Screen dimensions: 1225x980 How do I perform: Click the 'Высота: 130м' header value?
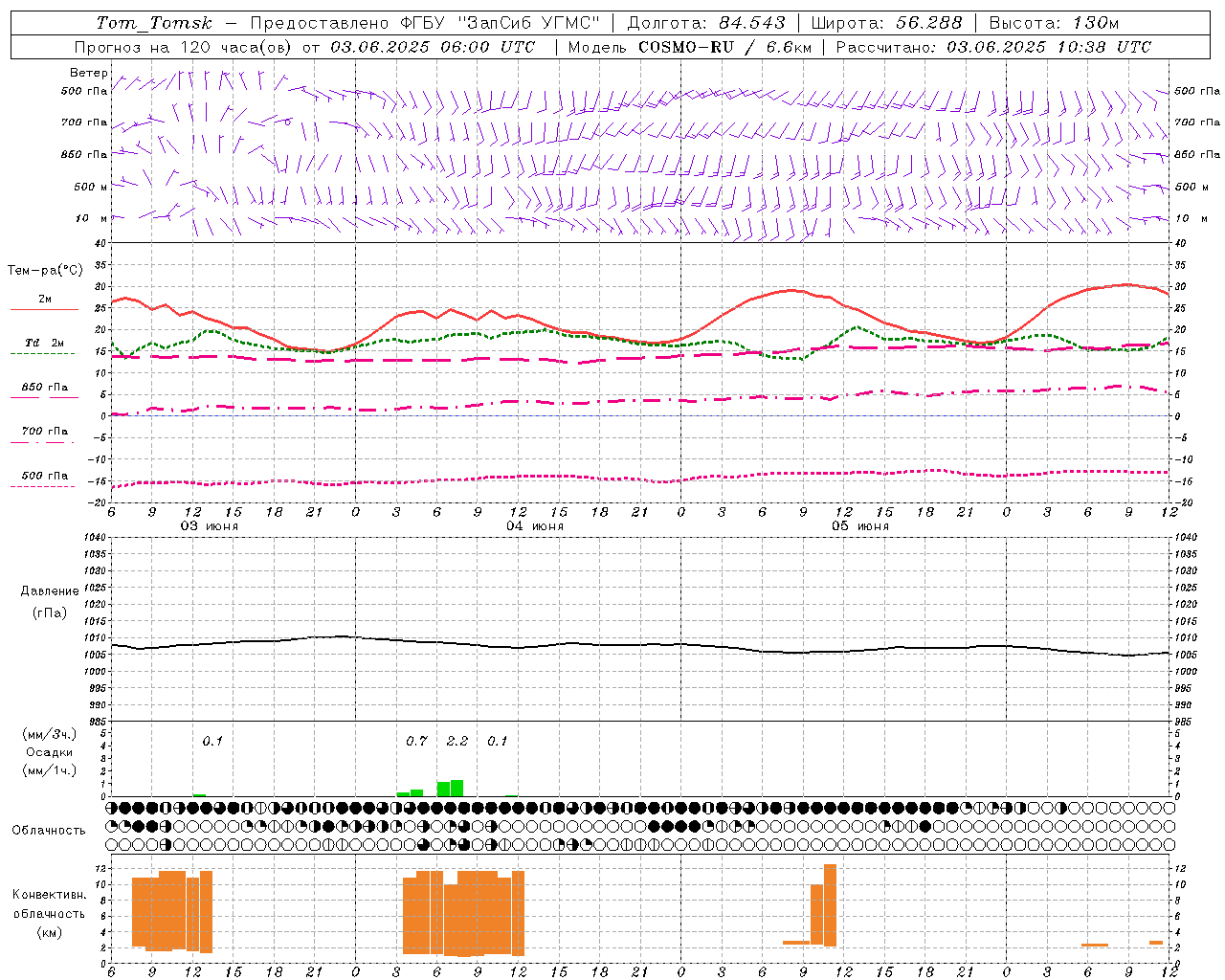(1054, 23)
